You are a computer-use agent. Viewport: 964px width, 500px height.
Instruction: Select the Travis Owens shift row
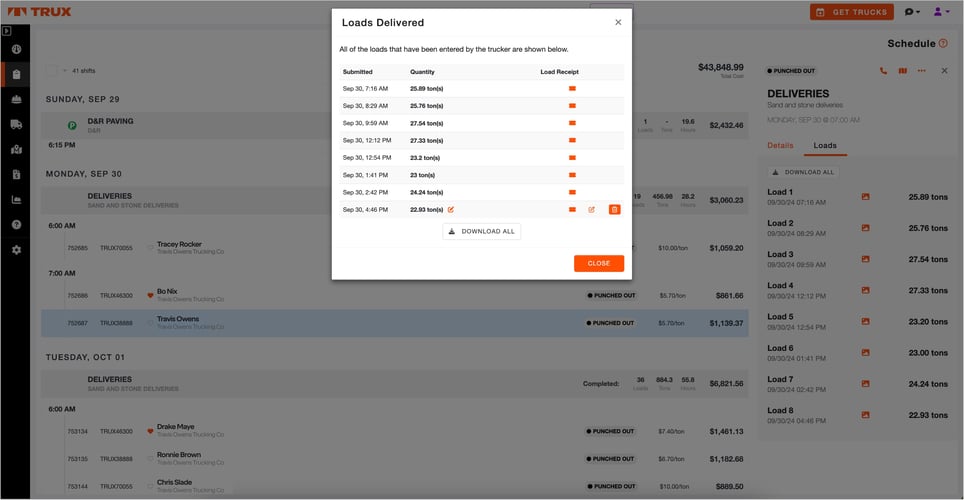coord(395,323)
